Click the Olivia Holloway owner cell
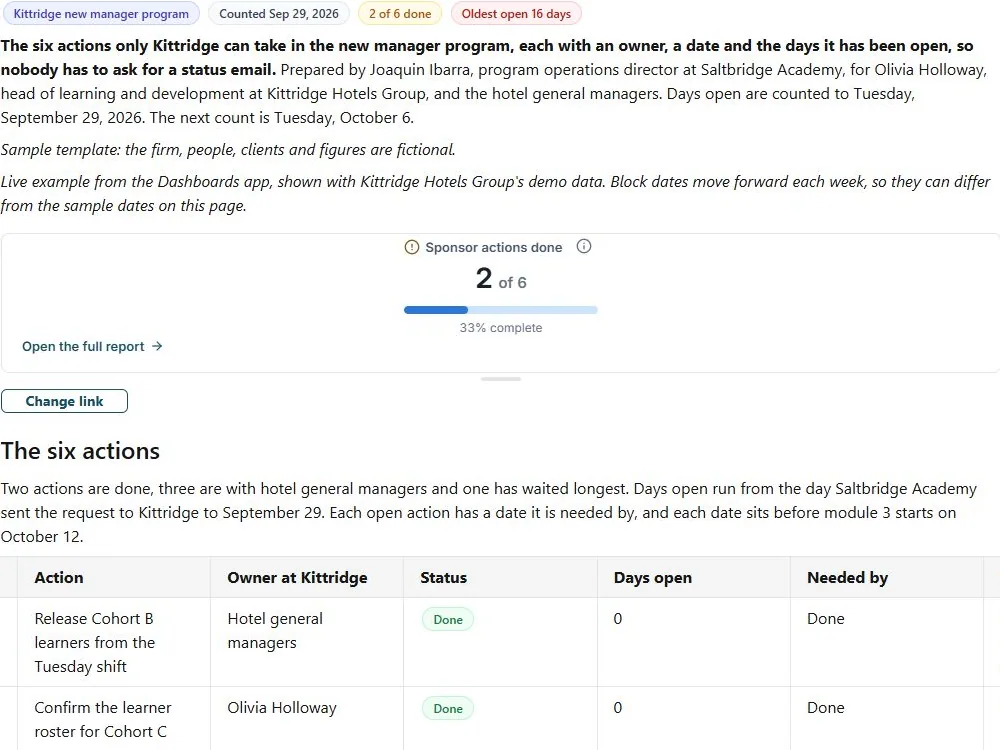 click(x=307, y=719)
